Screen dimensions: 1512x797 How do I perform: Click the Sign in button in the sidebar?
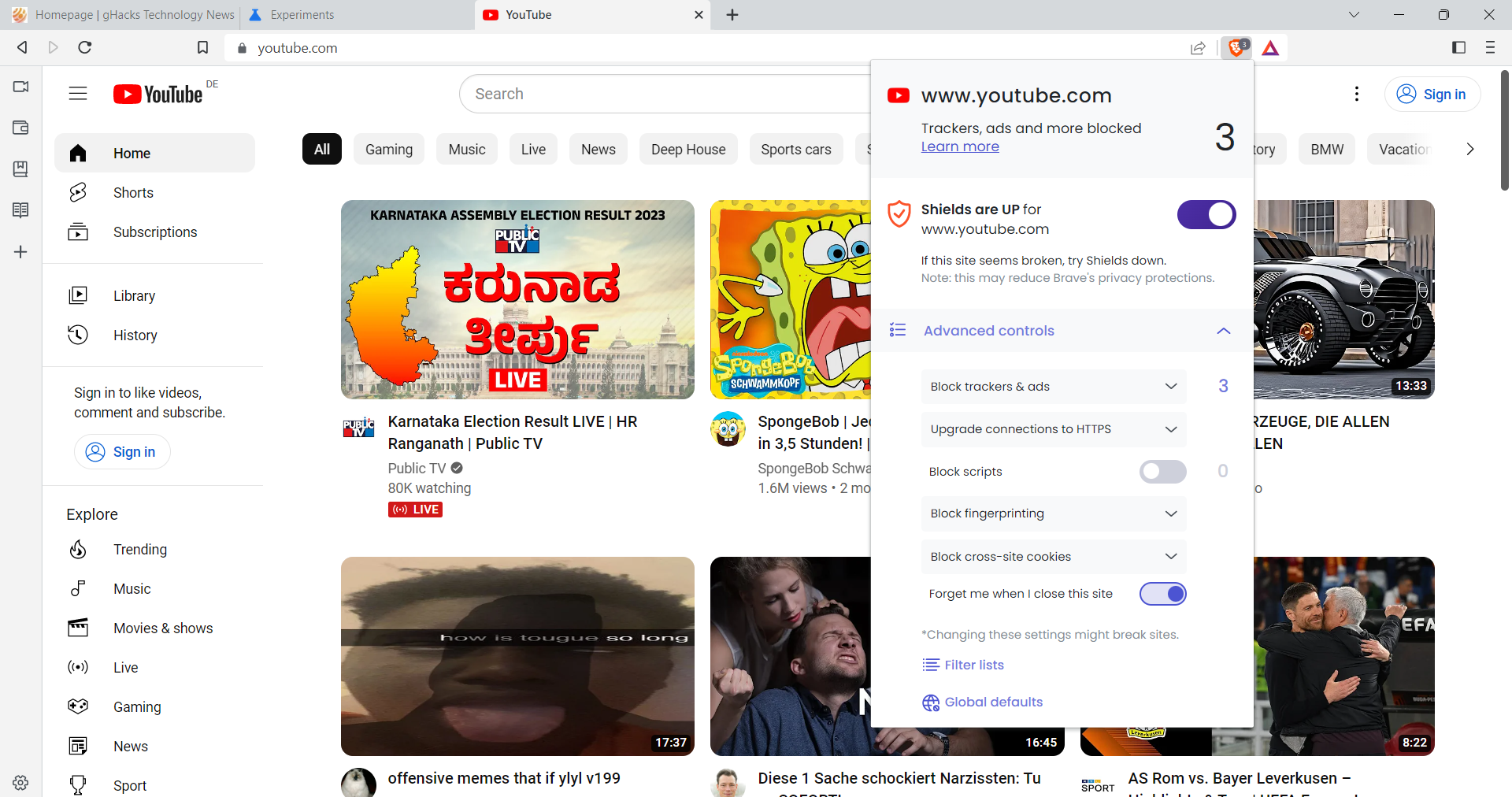(x=121, y=451)
